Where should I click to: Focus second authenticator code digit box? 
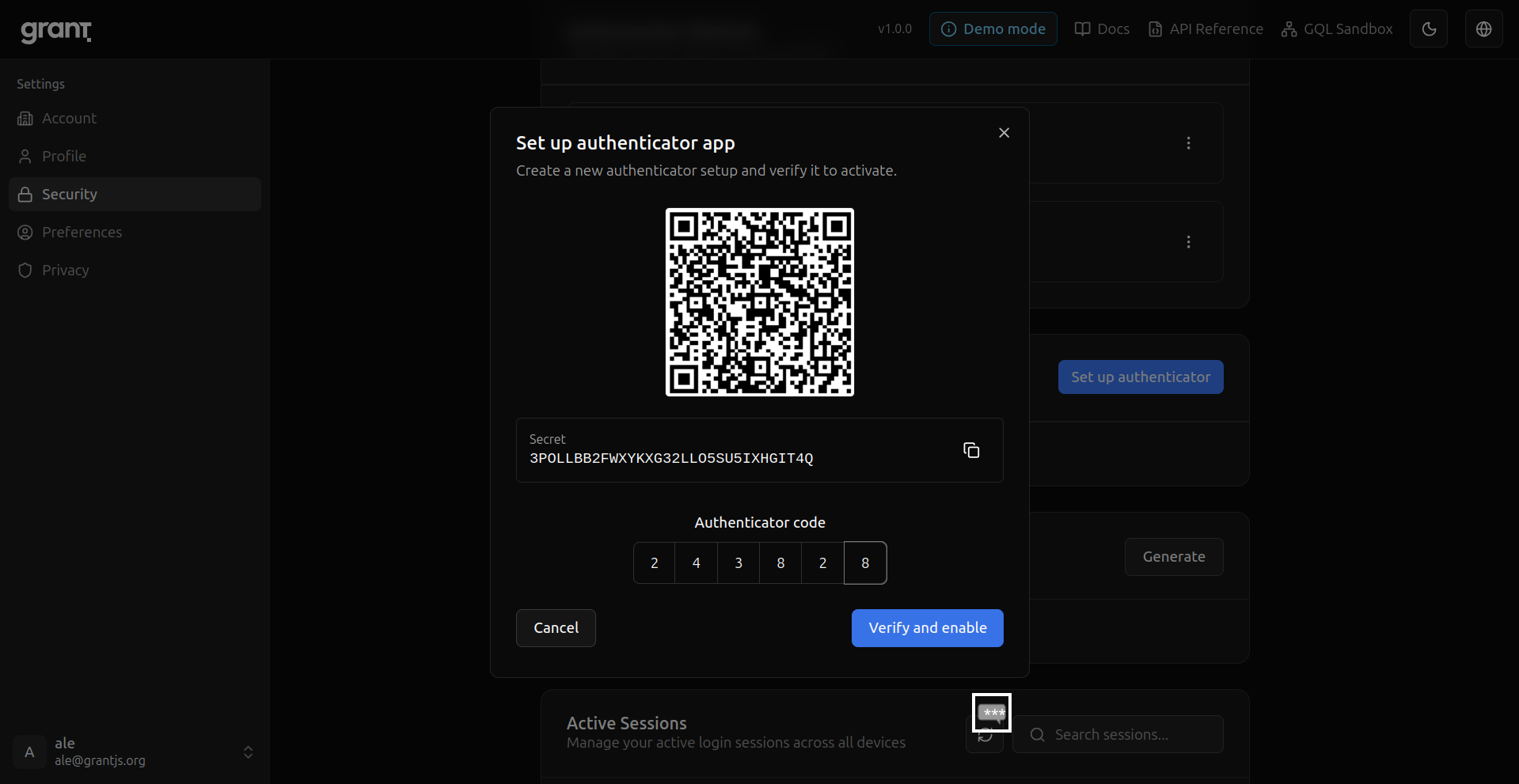click(x=697, y=563)
